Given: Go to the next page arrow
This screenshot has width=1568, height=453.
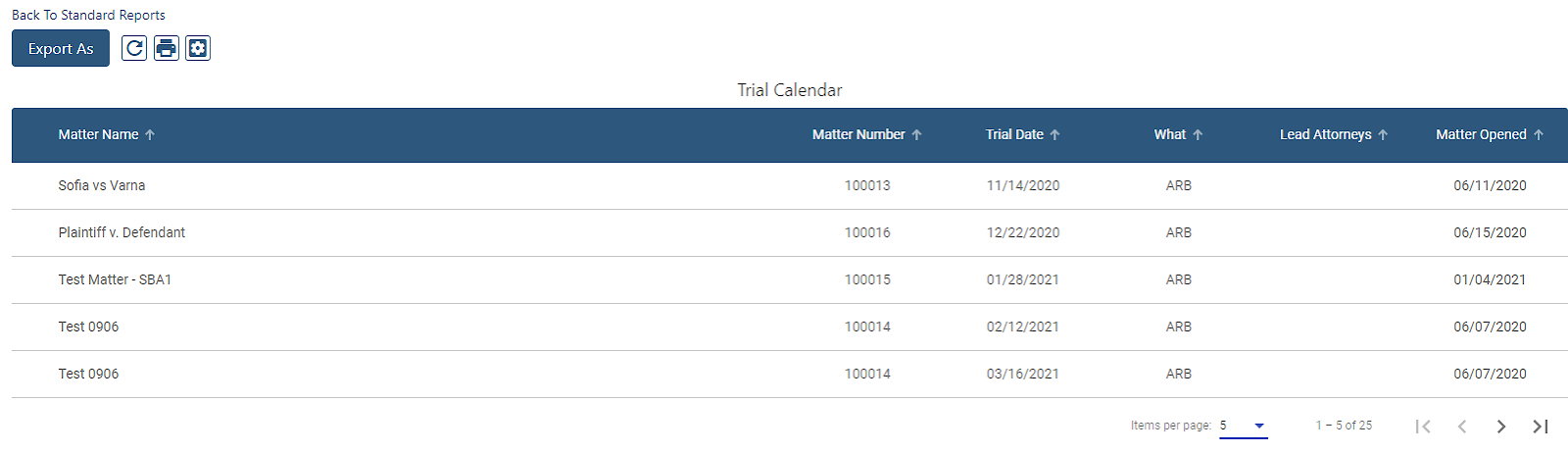Looking at the screenshot, I should click(x=1500, y=426).
